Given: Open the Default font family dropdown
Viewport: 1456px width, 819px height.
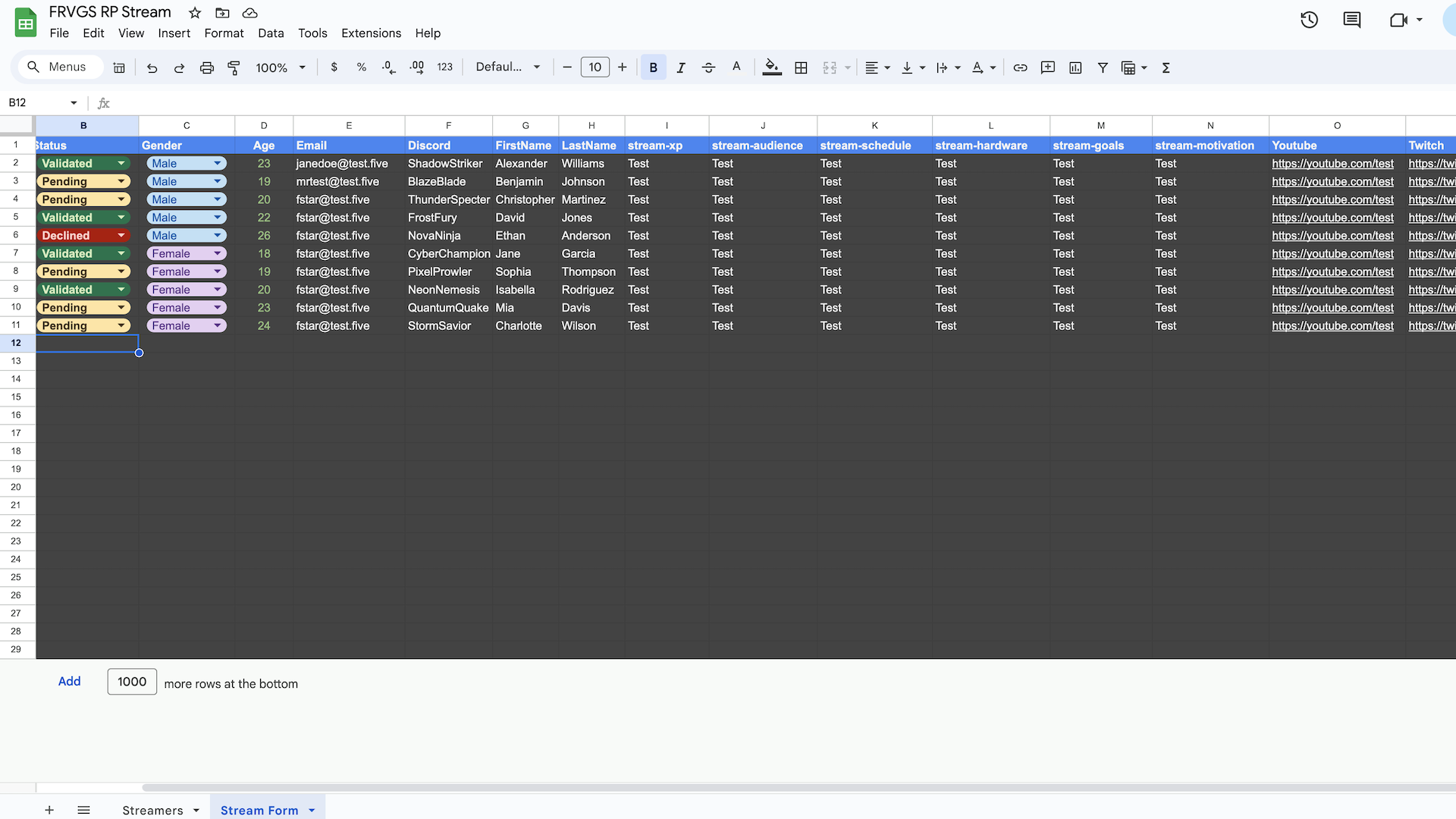Looking at the screenshot, I should 508,67.
